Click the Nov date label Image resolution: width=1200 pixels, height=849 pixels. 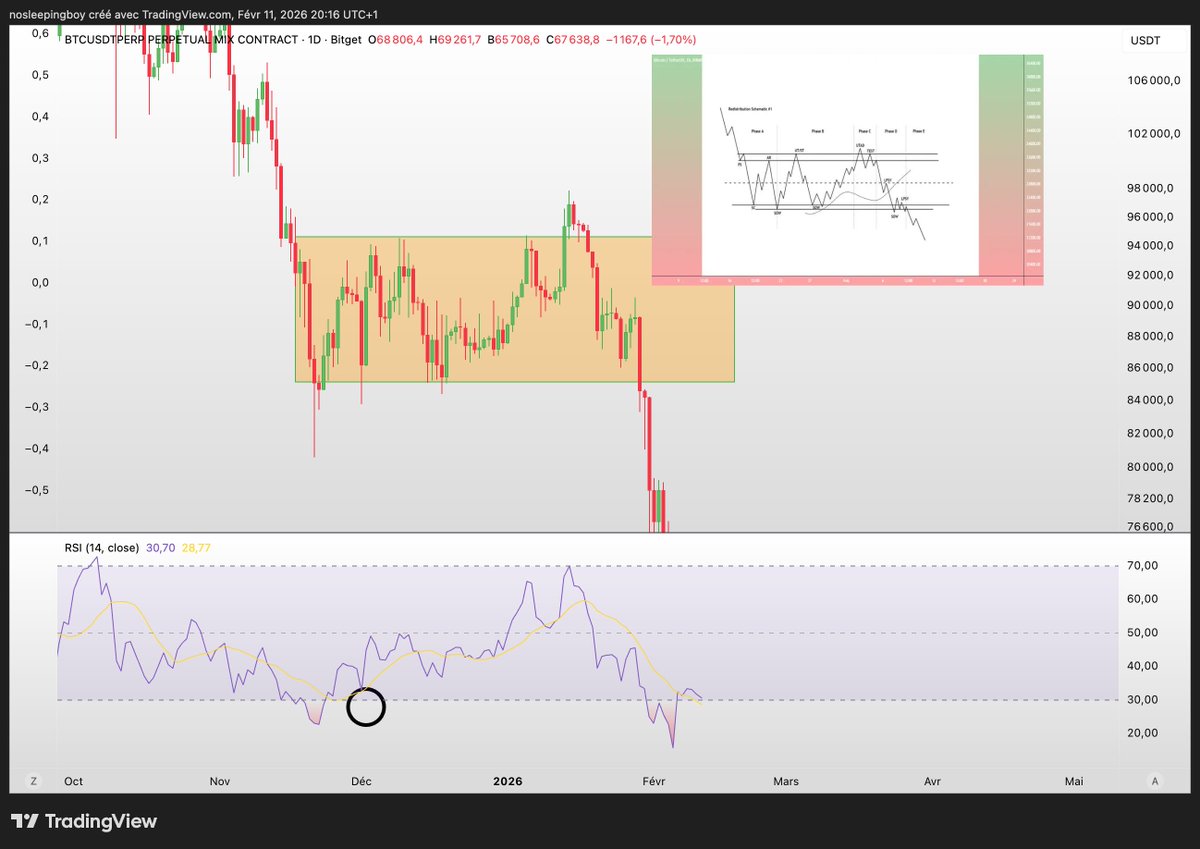220,782
